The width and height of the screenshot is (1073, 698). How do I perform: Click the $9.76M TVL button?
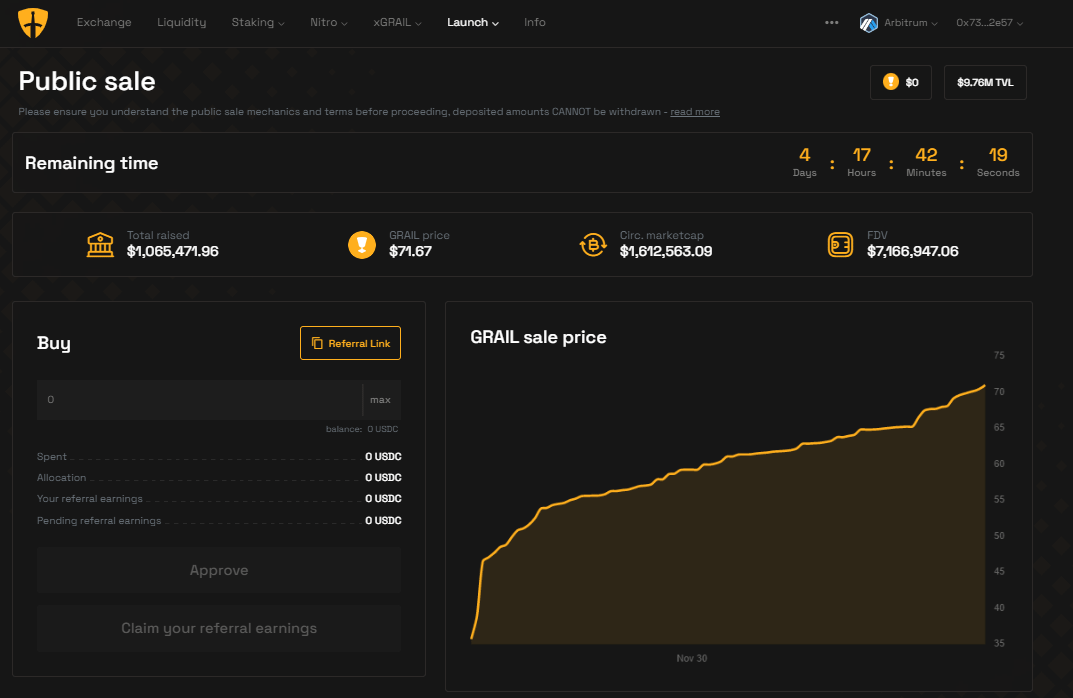(x=984, y=83)
